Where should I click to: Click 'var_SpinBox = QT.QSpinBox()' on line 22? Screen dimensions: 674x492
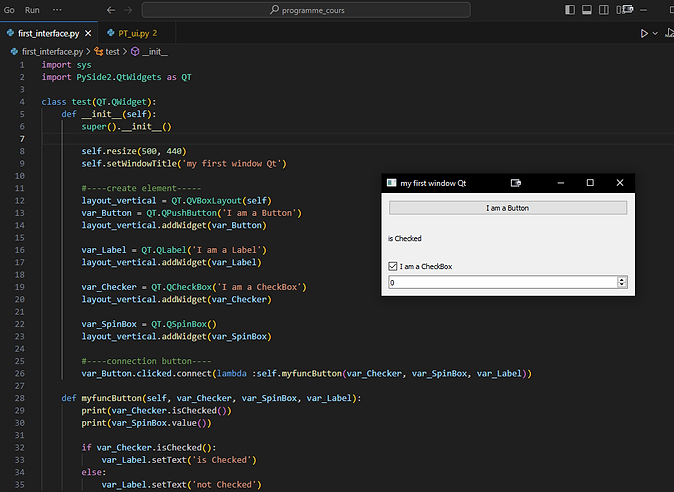click(149, 324)
